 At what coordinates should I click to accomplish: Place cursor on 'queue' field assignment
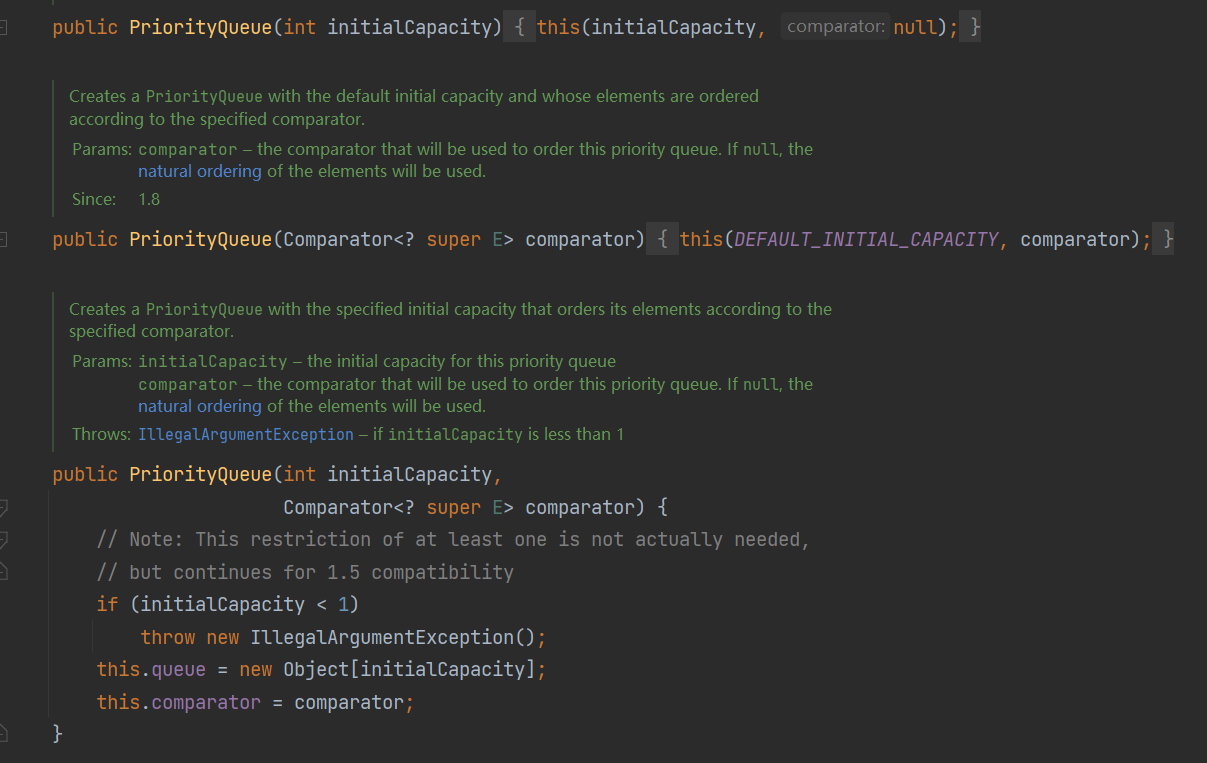click(x=178, y=669)
